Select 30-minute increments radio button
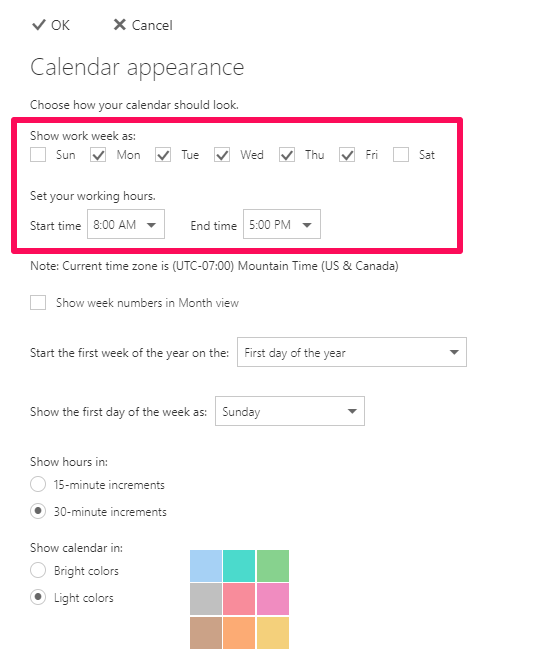Viewport: 538px width, 668px height. point(38,511)
